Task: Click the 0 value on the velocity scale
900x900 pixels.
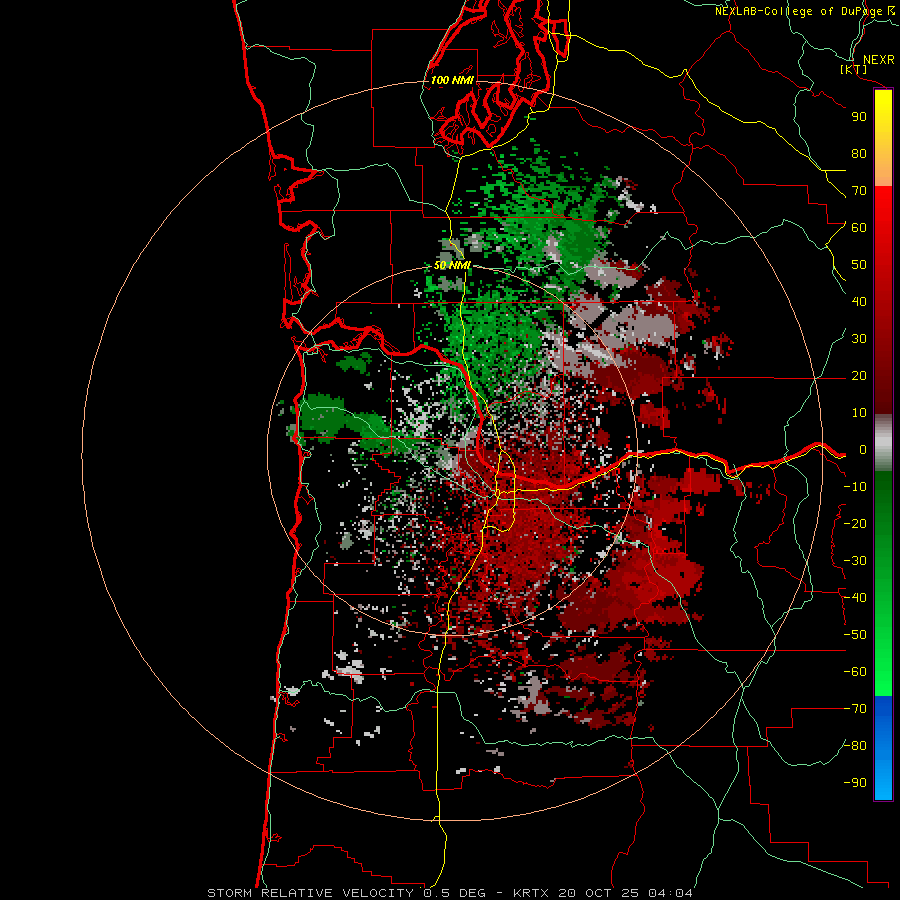Action: 863,449
